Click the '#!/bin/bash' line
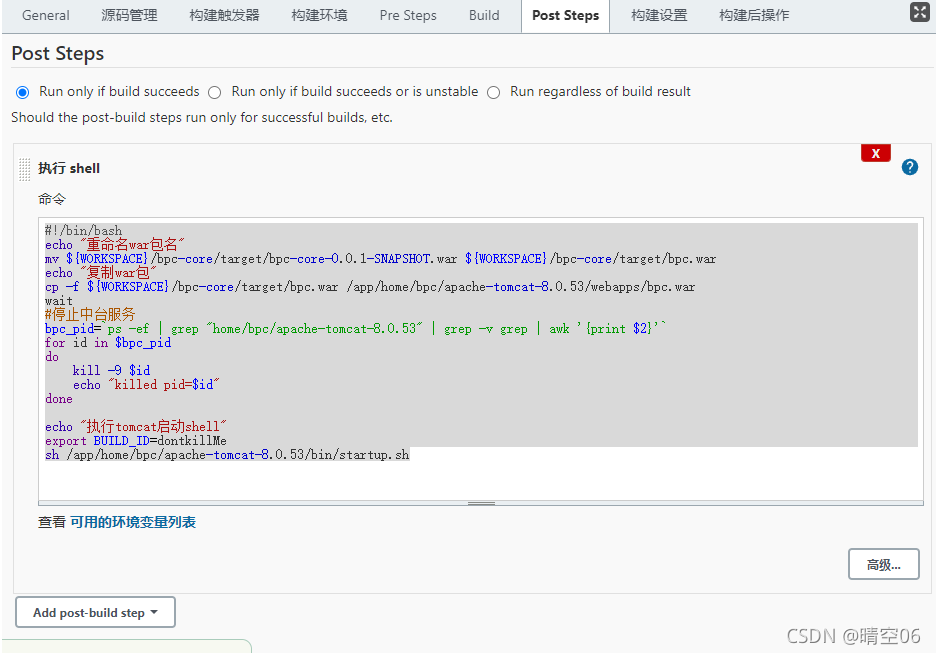The width and height of the screenshot is (936, 654). pyautogui.click(x=84, y=230)
